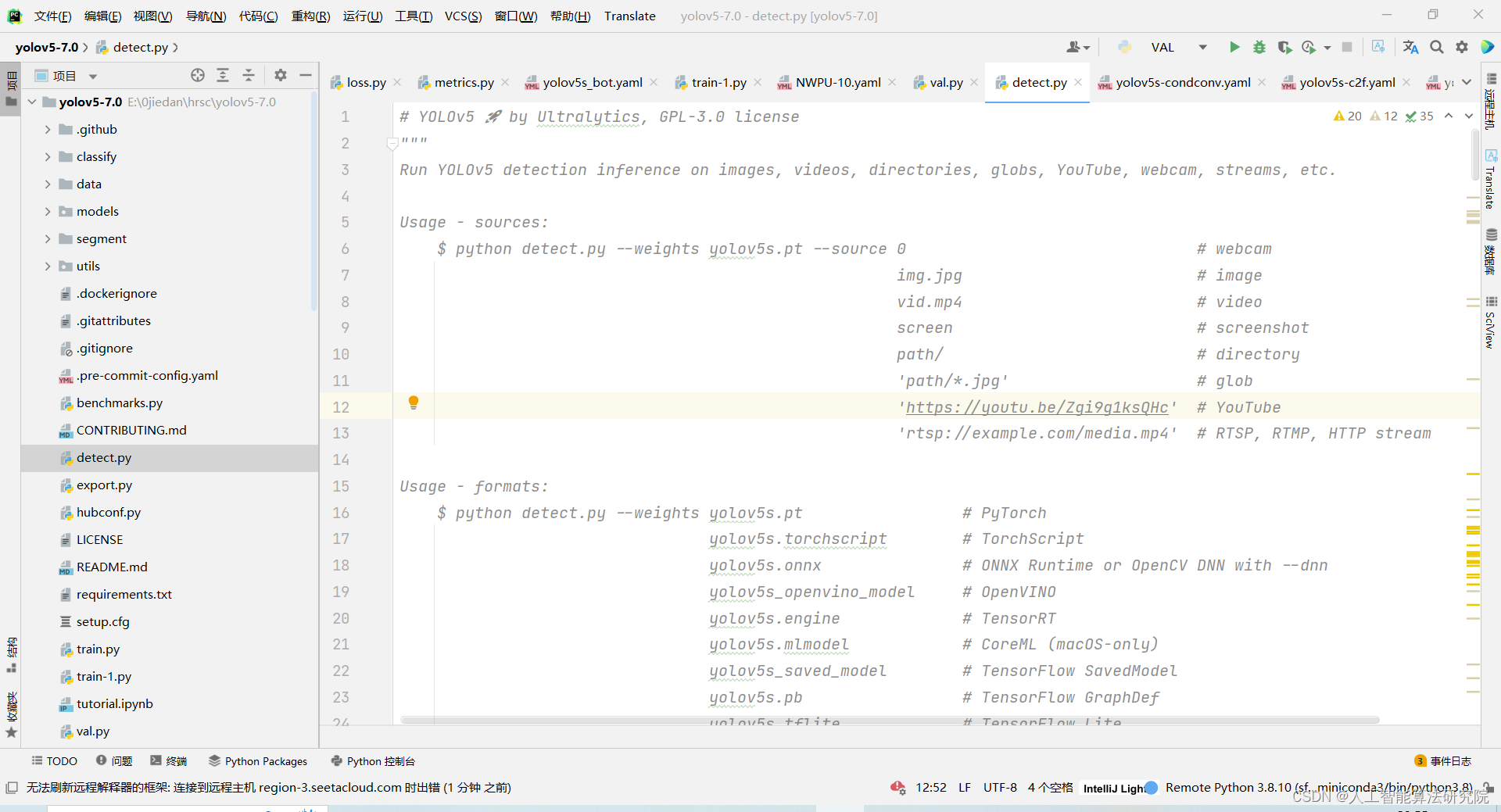Viewport: 1501px width, 812px height.
Task: Expand the segment folder
Action: 48,238
